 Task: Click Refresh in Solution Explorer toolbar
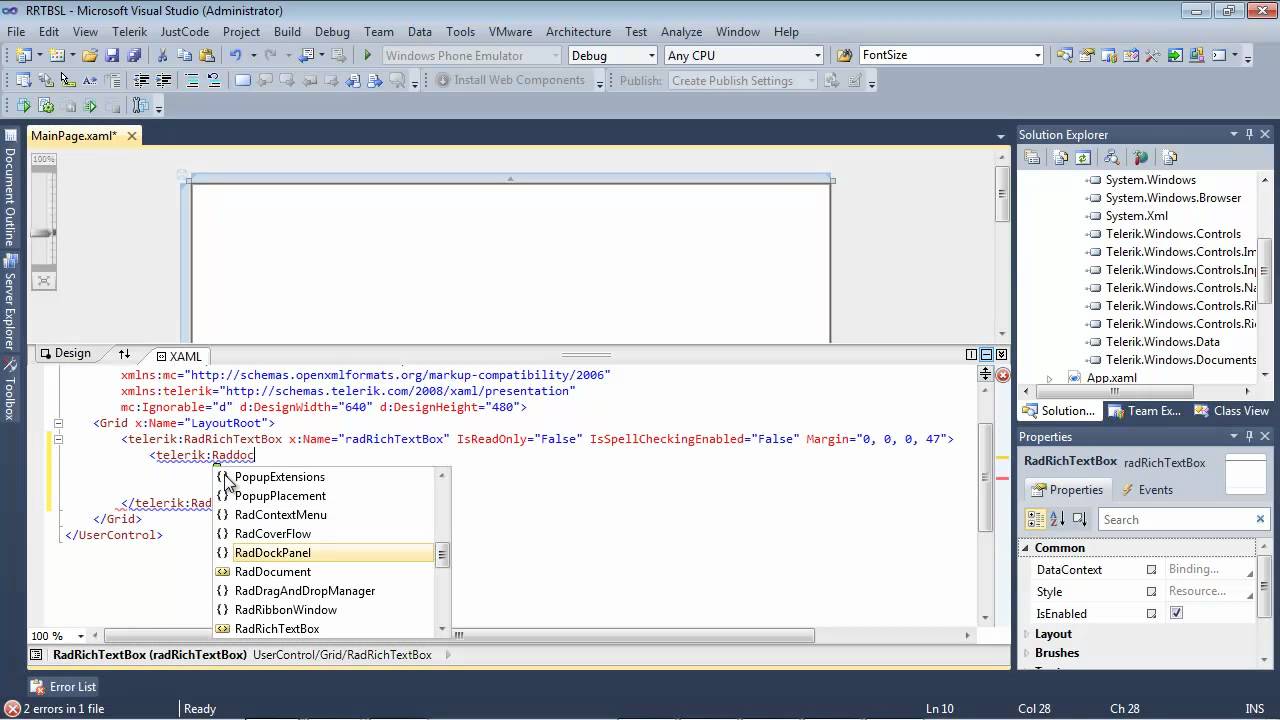click(1083, 158)
